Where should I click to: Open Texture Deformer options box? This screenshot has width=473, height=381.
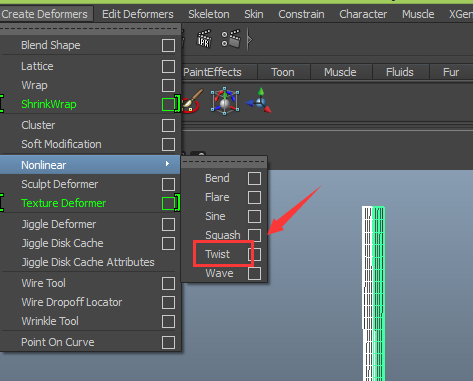[x=168, y=203]
